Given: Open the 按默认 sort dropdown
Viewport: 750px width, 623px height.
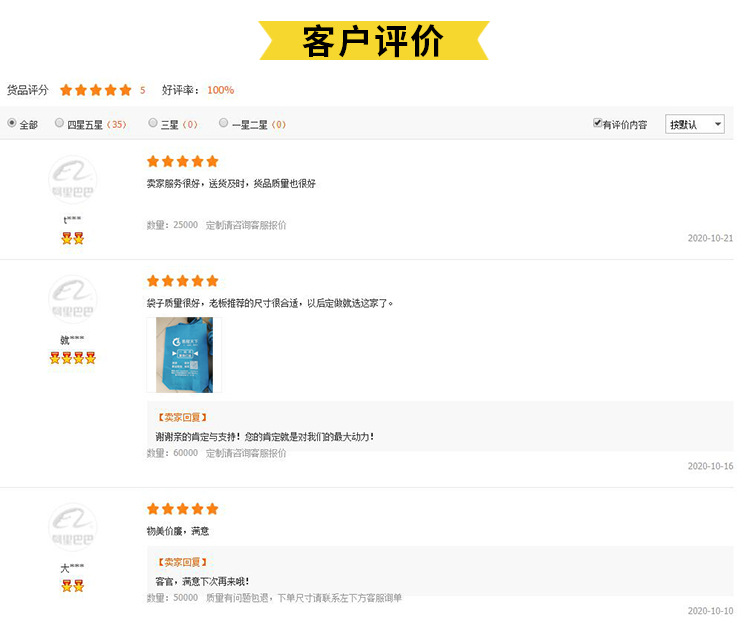Looking at the screenshot, I should pyautogui.click(x=695, y=124).
